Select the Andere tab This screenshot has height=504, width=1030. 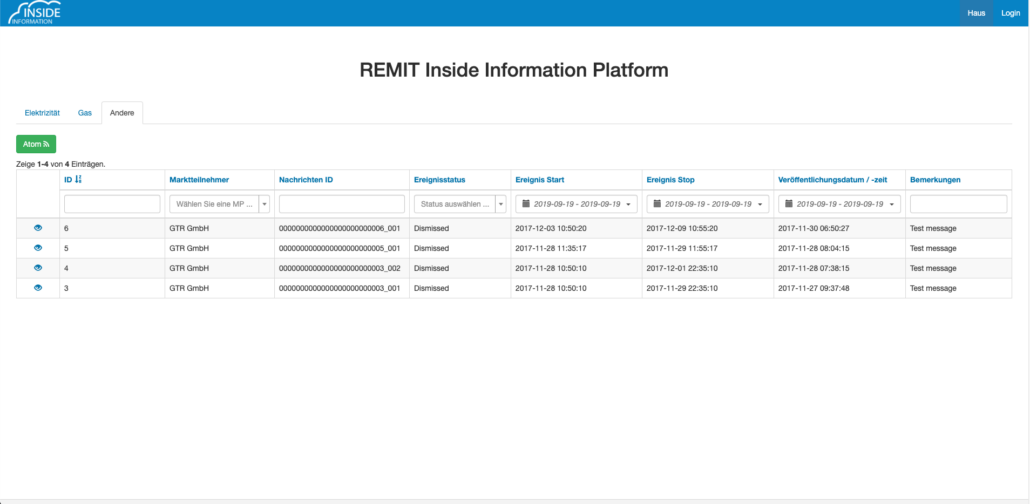point(122,113)
